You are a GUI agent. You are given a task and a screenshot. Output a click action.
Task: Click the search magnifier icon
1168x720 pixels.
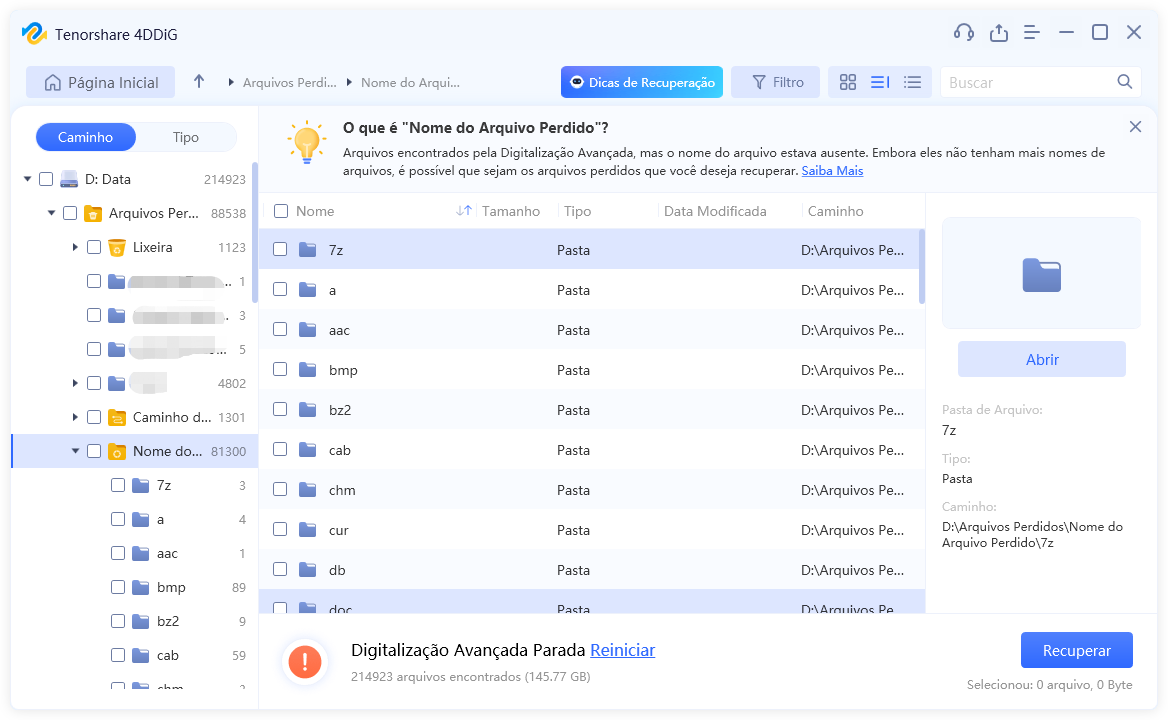click(1125, 82)
